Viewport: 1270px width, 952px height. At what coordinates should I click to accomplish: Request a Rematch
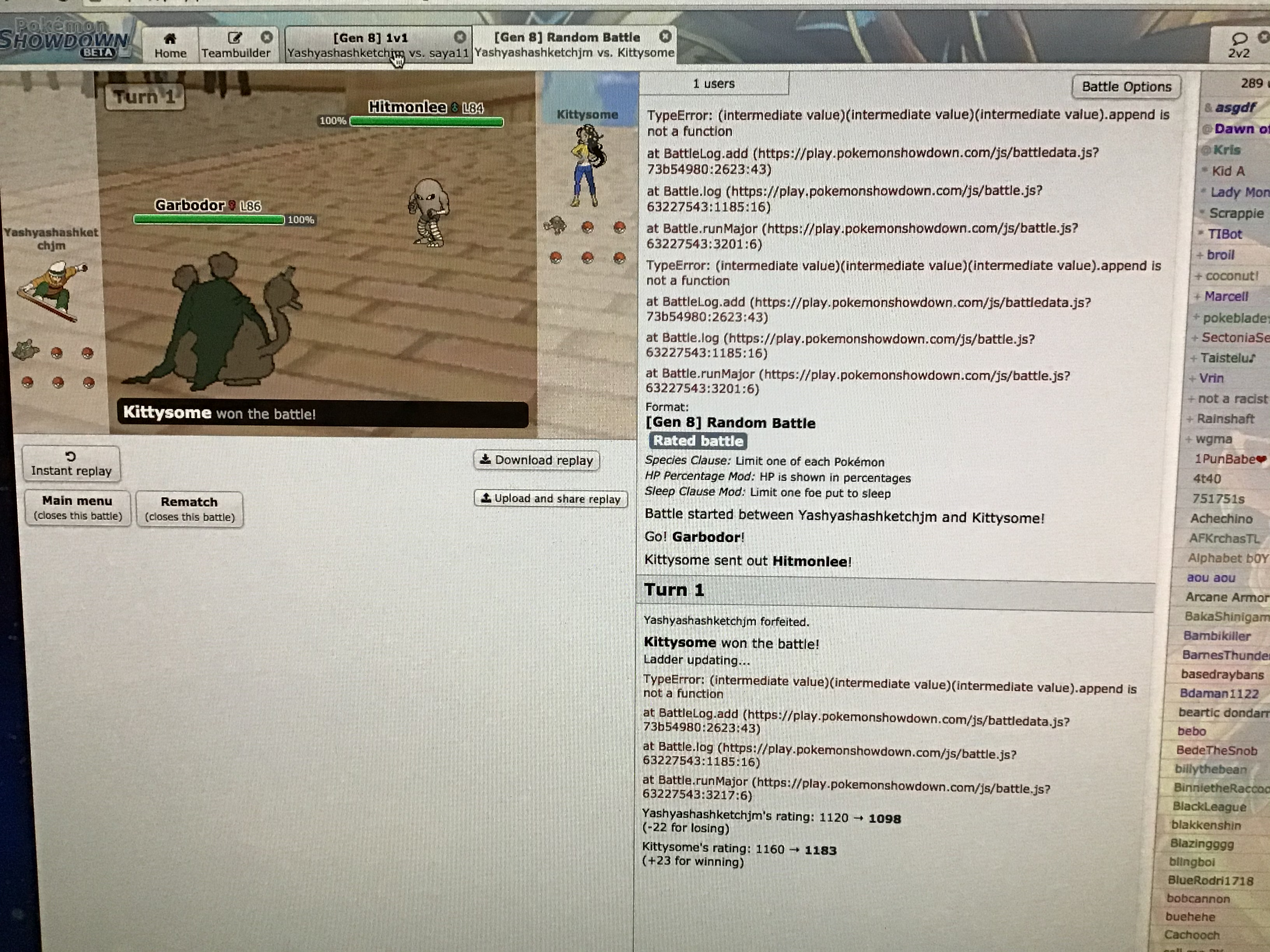[x=189, y=509]
